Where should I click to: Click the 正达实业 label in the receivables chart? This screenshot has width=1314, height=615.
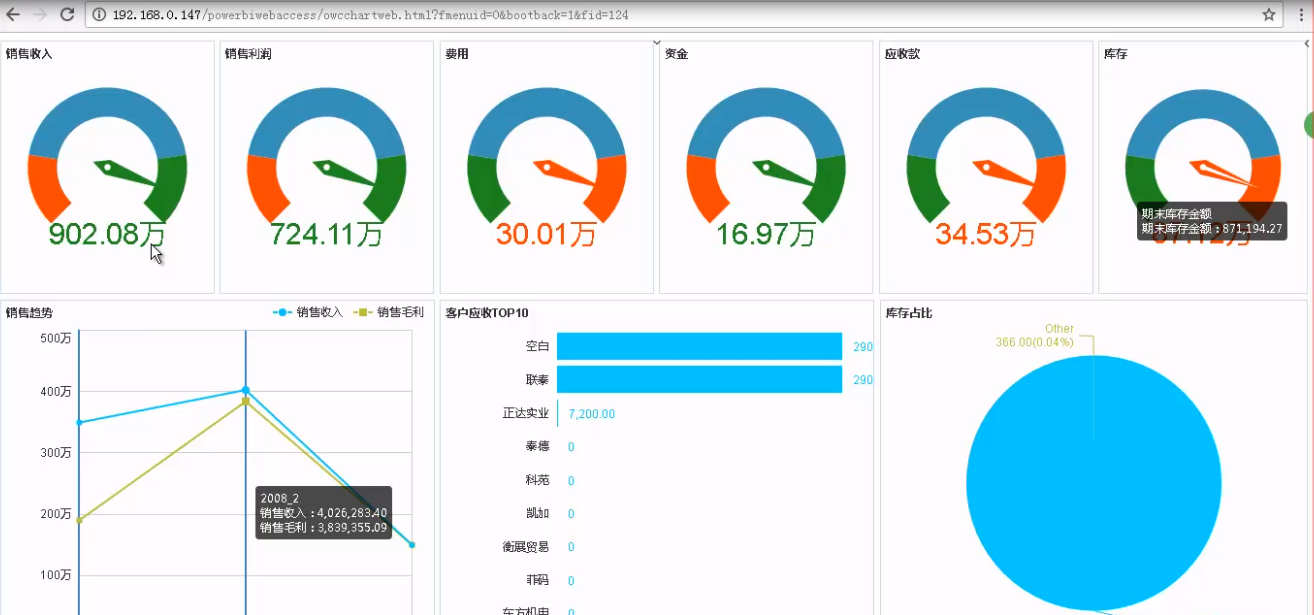pos(528,413)
